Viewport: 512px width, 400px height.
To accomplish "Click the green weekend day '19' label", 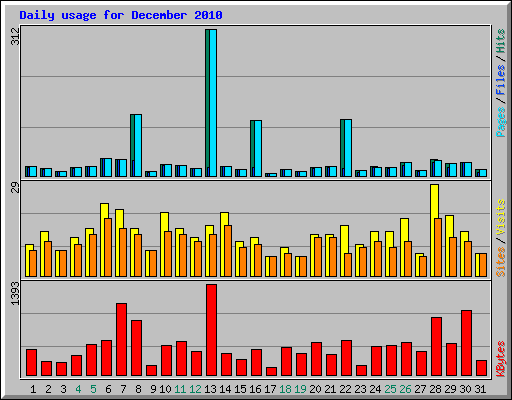I will (x=300, y=389).
